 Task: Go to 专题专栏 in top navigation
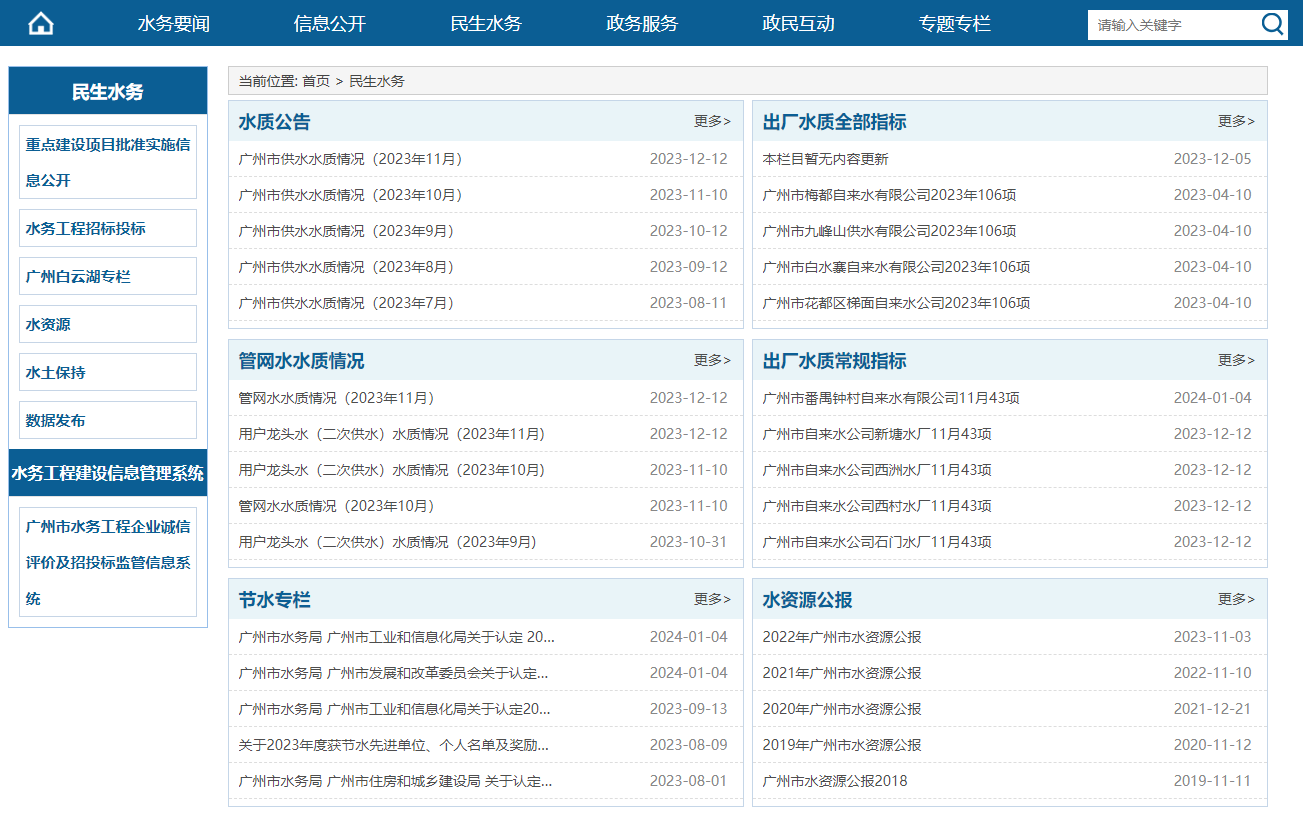[954, 24]
